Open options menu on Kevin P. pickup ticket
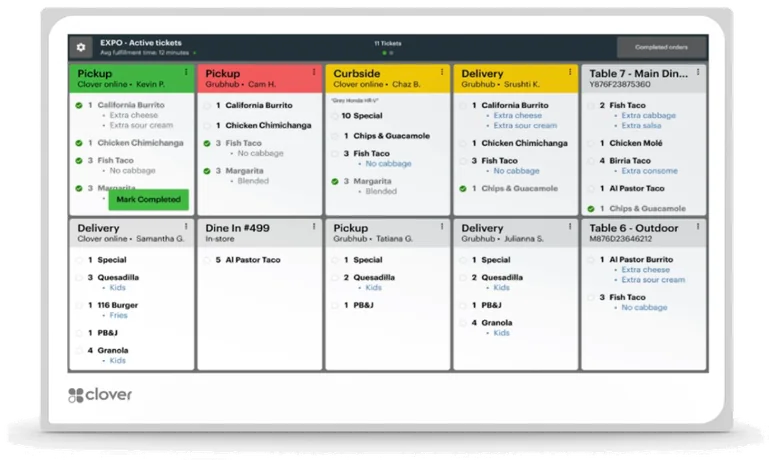Viewport: 769px width, 460px height. 186,72
